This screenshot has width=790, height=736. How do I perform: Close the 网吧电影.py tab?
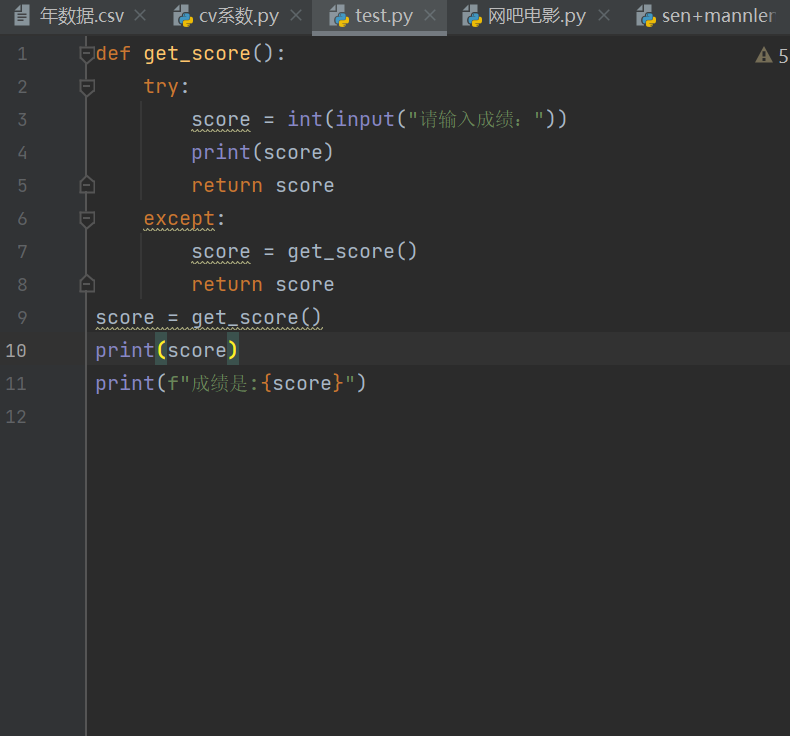603,16
